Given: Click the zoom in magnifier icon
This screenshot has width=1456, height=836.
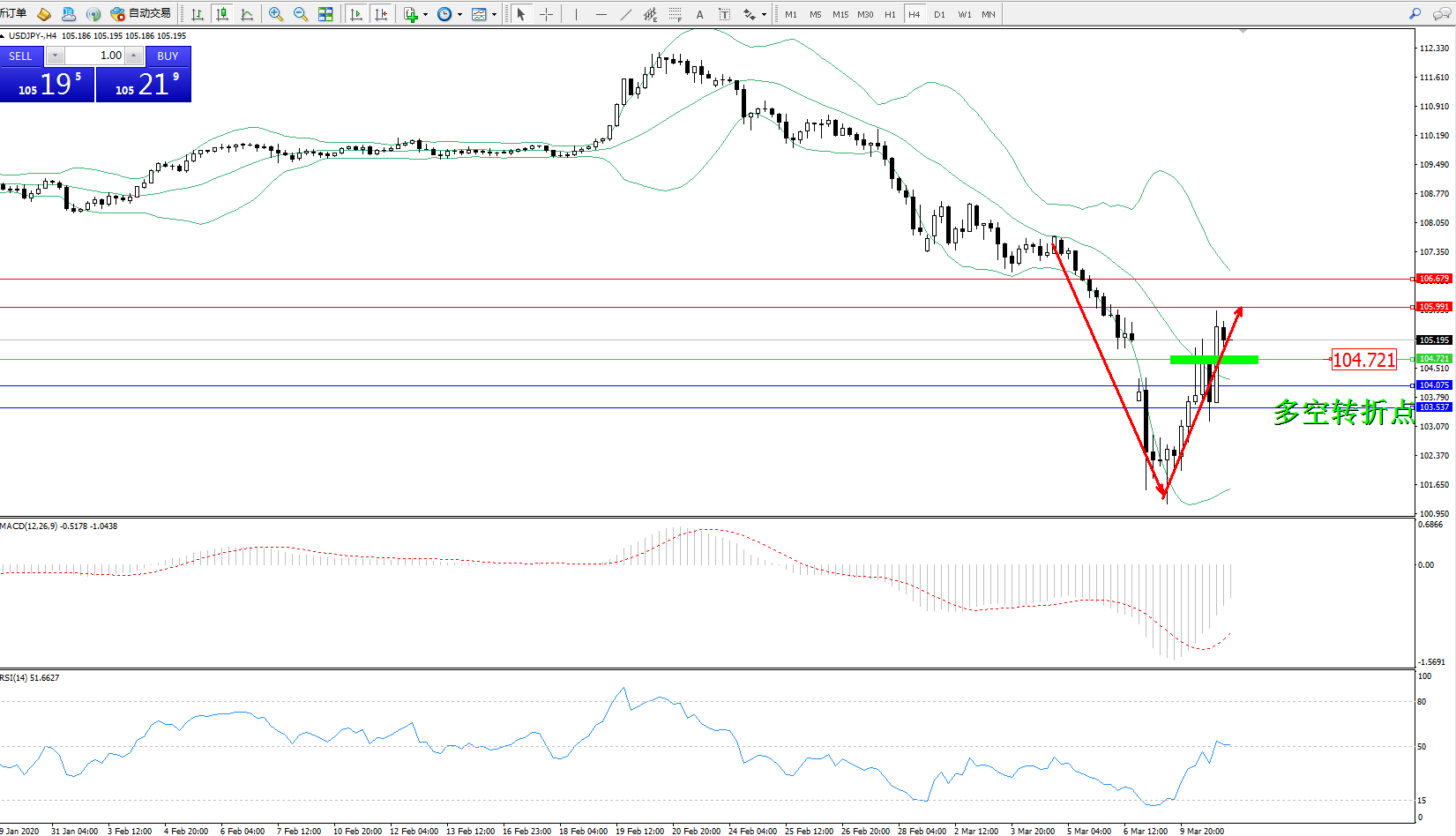Looking at the screenshot, I should click(276, 14).
